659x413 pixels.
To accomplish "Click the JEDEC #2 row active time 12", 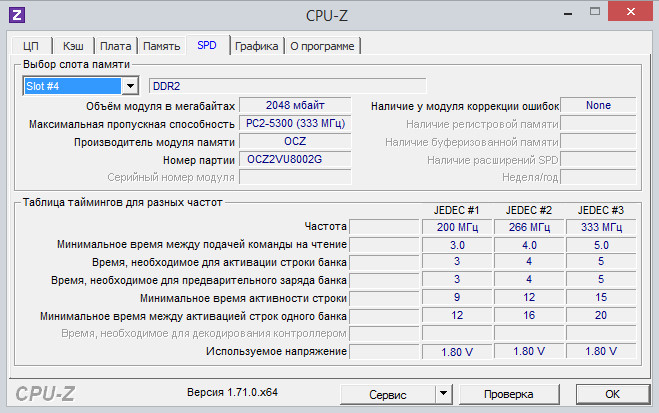I will click(529, 297).
